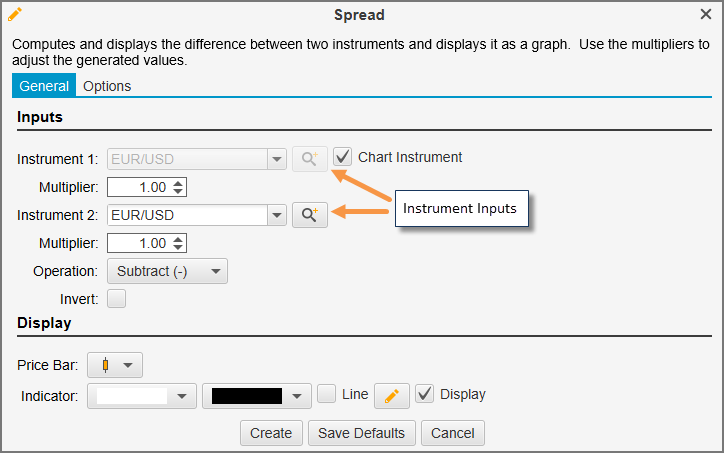This screenshot has width=724, height=453.
Task: Uncheck the indicator Display checkbox
Action: 424,394
